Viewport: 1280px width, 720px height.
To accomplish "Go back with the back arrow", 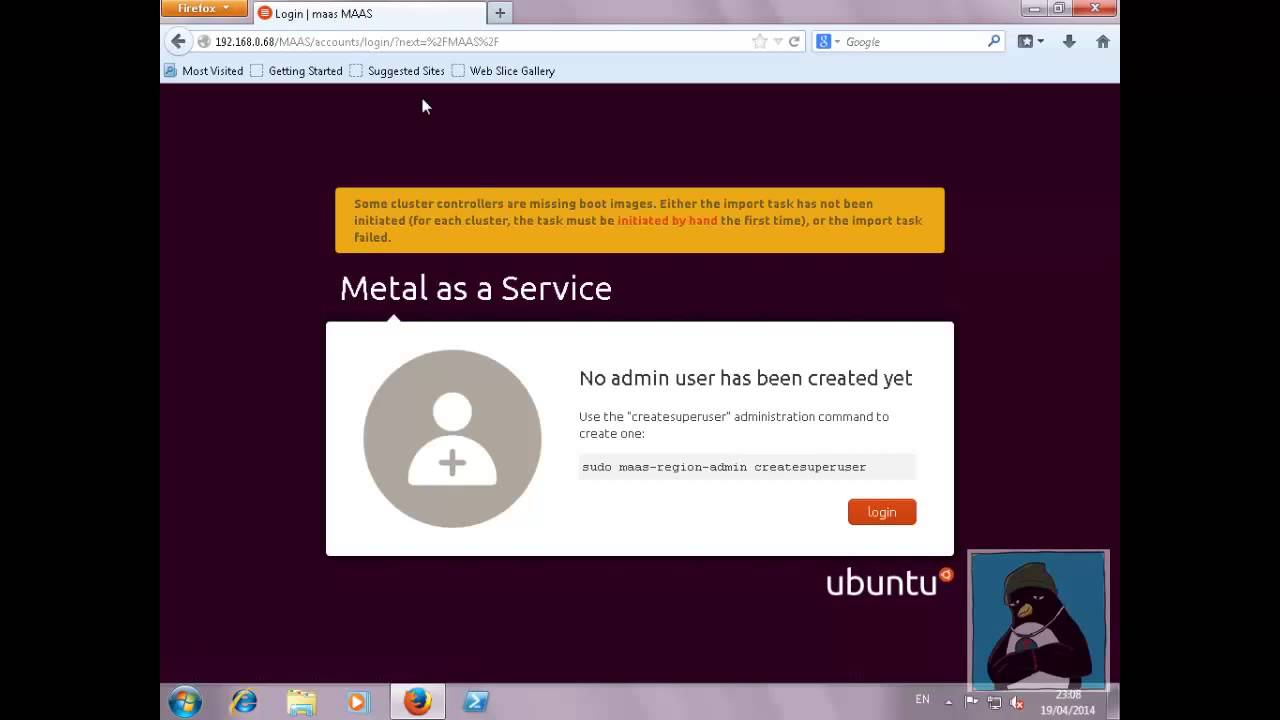I will coord(178,41).
